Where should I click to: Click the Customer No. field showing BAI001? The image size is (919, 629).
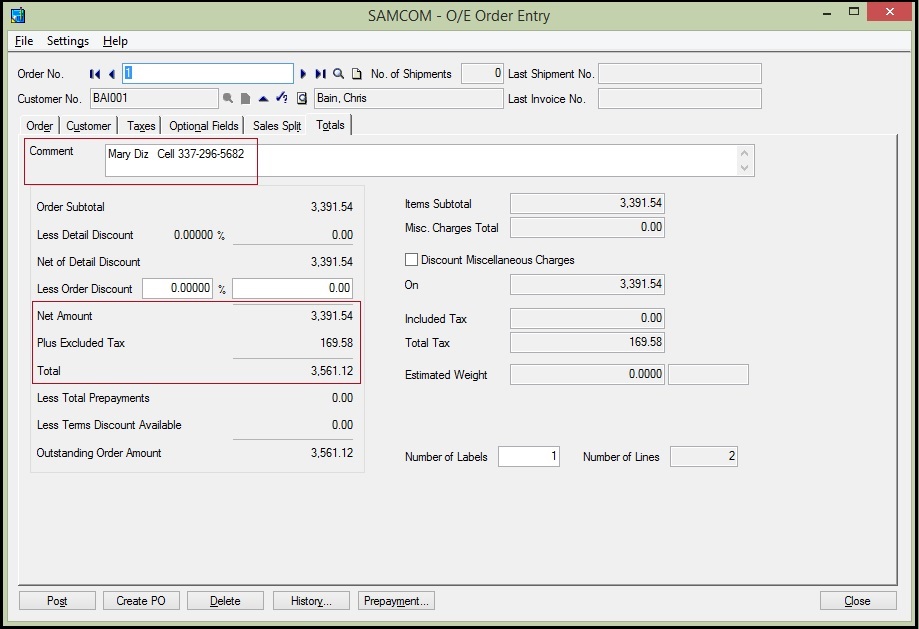[x=154, y=98]
